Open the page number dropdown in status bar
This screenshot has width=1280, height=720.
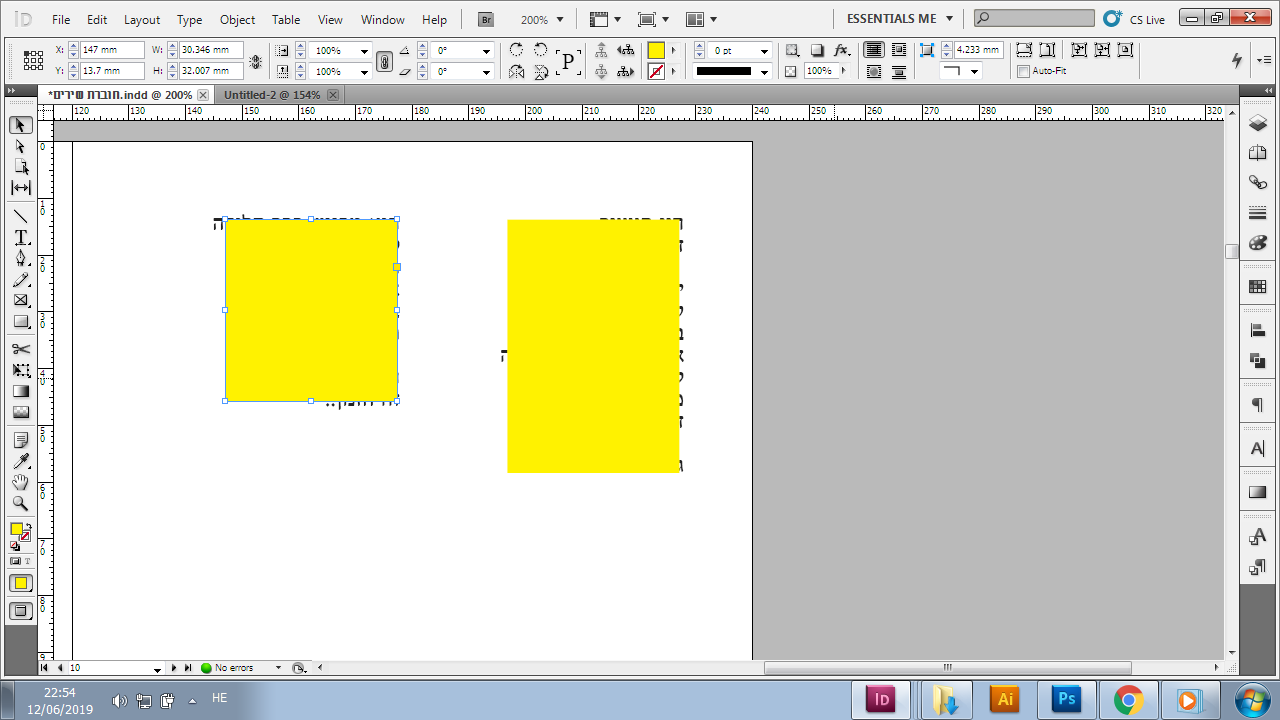point(157,668)
